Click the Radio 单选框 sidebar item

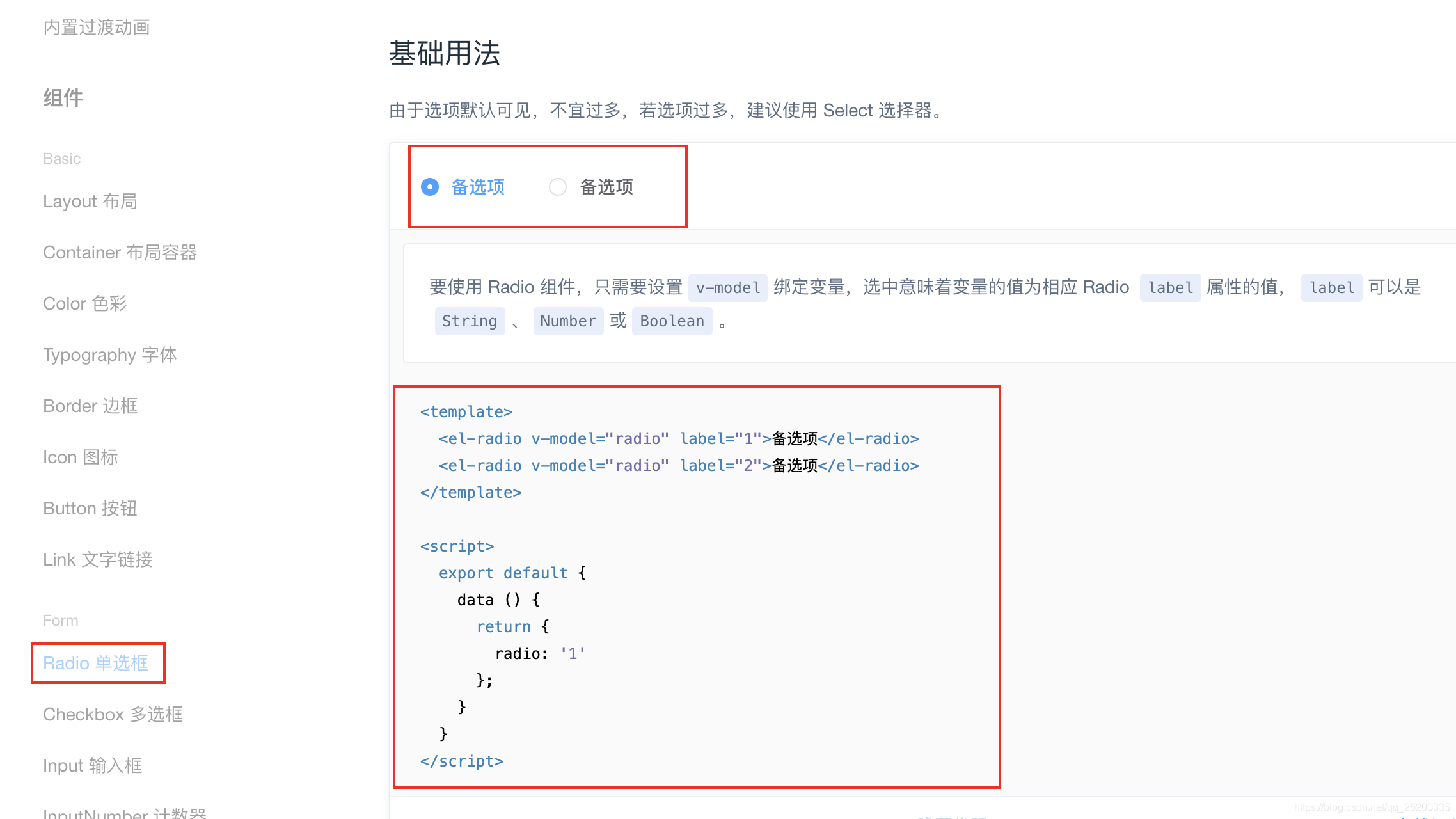coord(96,662)
